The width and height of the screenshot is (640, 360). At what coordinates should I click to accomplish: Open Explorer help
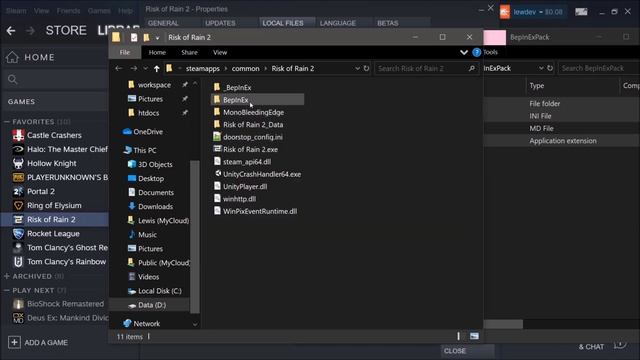(x=476, y=52)
